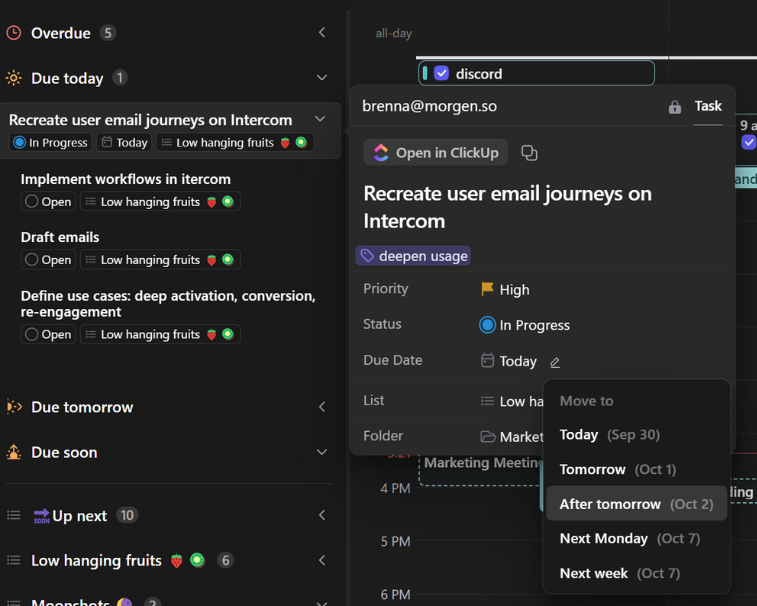This screenshot has width=757, height=606.
Task: Switch to the Task tab
Action: tap(708, 106)
